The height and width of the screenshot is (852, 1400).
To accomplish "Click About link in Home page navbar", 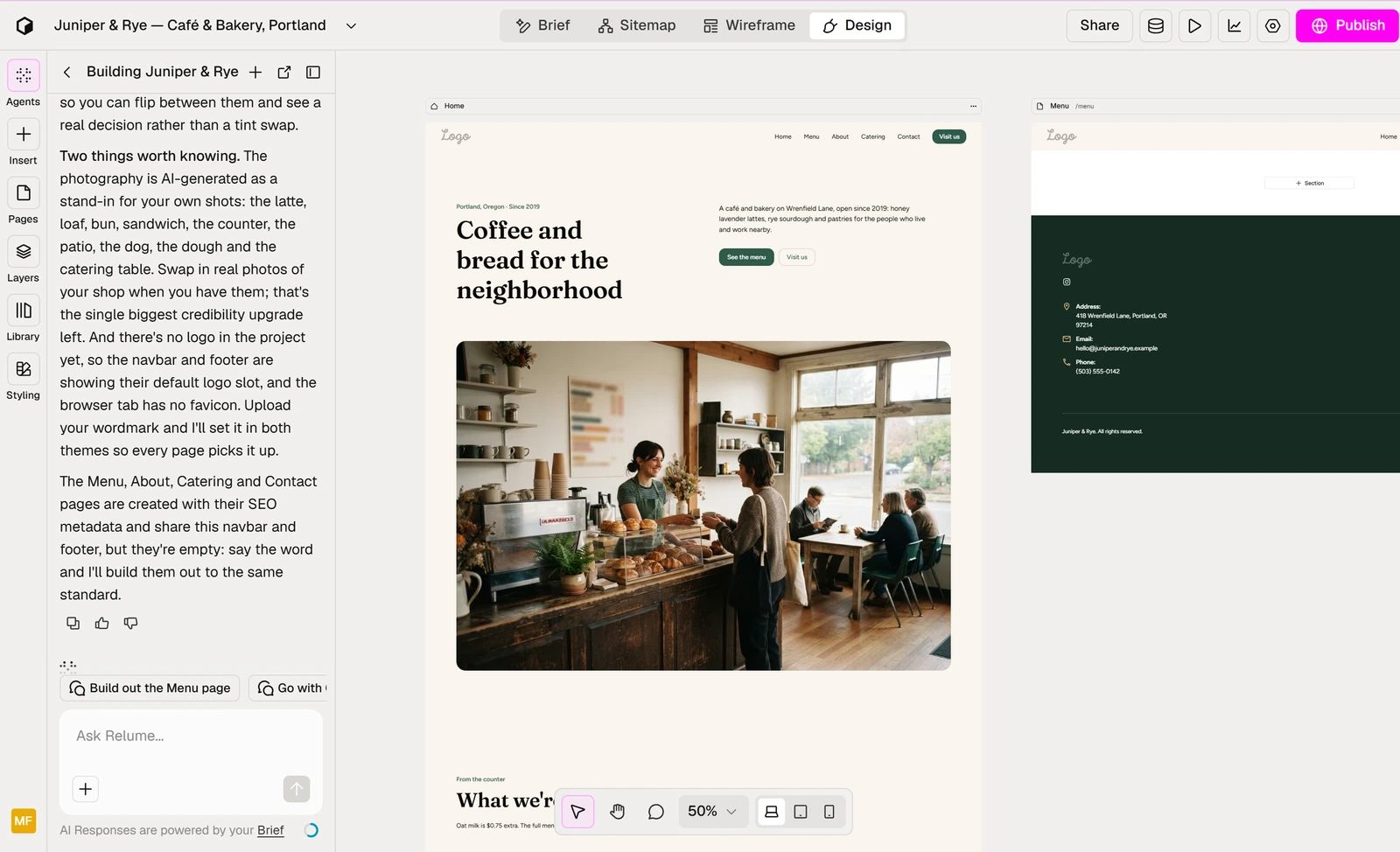I will pos(840,136).
